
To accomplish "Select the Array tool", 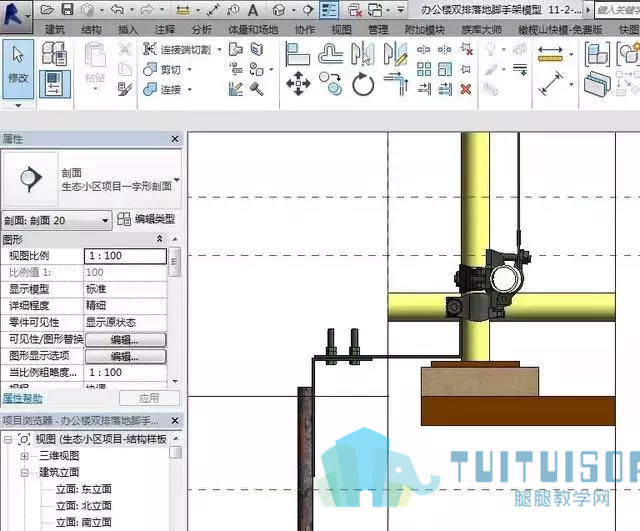I will tap(424, 69).
